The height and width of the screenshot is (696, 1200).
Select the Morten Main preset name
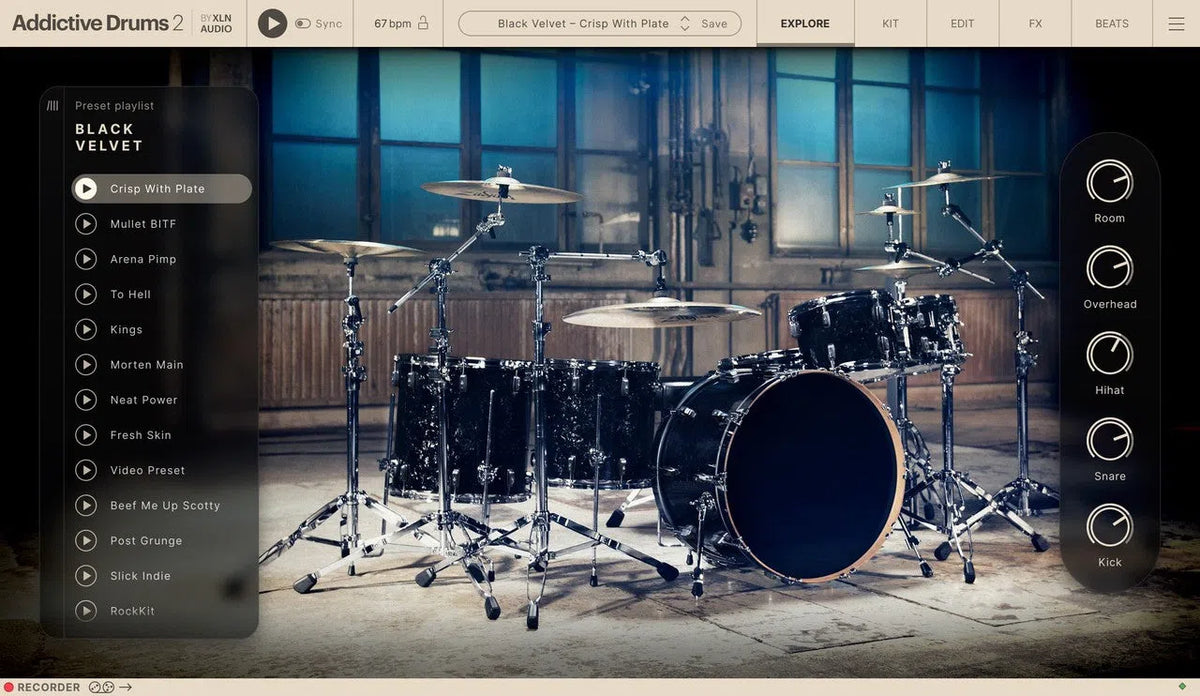point(147,365)
